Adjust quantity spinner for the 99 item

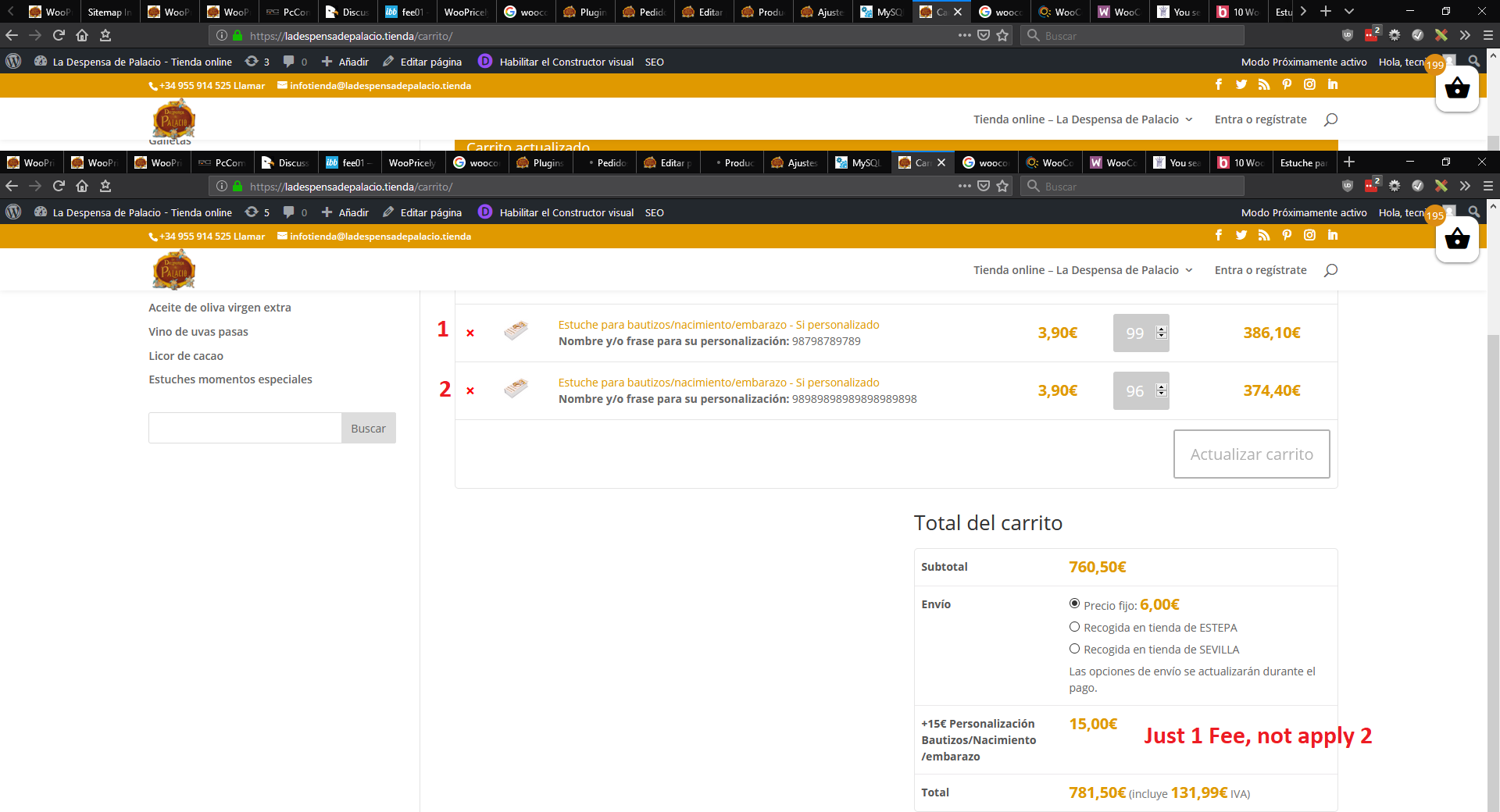(1162, 333)
